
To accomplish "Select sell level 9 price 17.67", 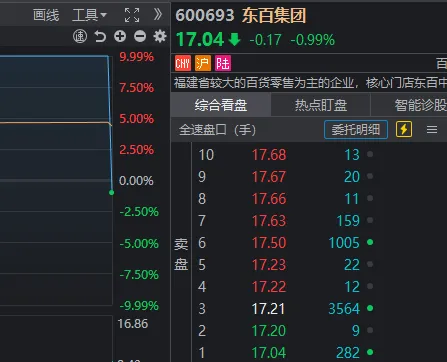I will pyautogui.click(x=269, y=177).
